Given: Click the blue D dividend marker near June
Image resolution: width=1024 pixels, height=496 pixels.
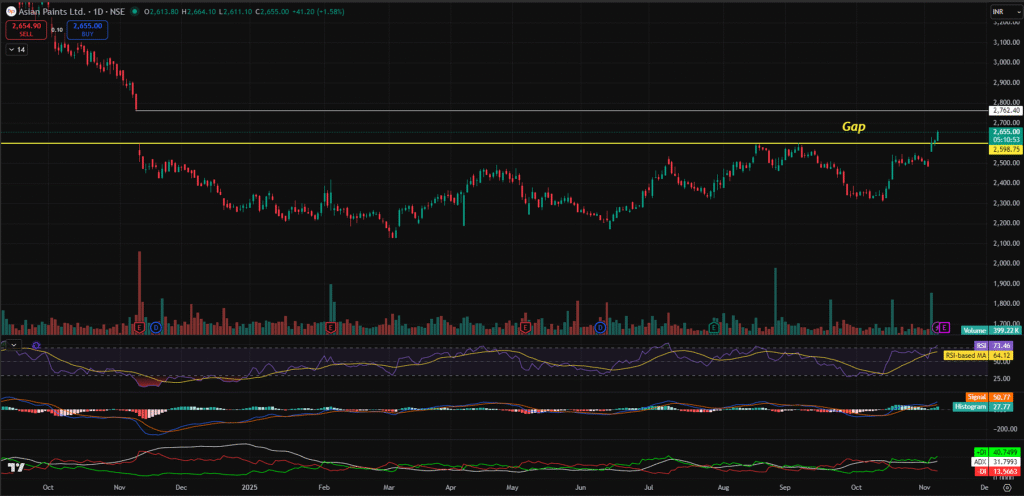Looking at the screenshot, I should (x=600, y=327).
